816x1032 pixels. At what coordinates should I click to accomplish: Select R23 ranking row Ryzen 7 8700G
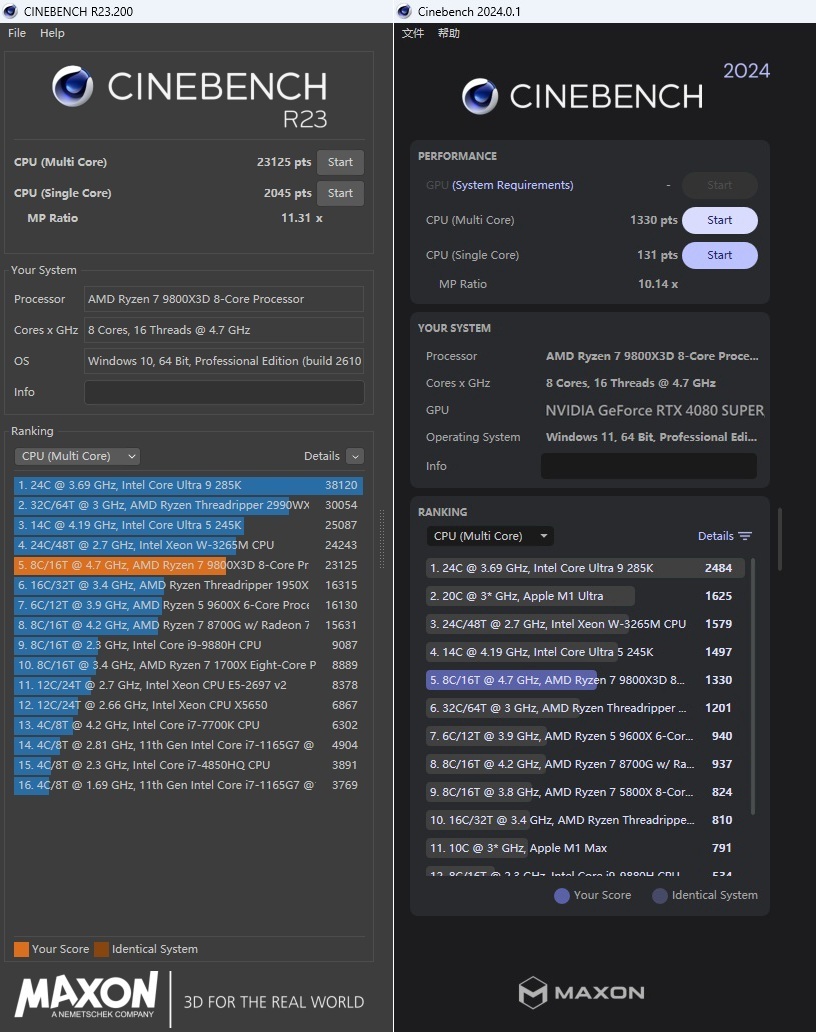pos(188,625)
